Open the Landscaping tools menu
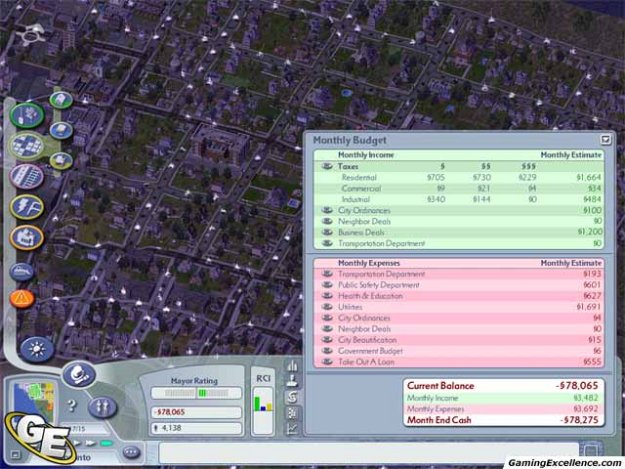This screenshot has height=469, width=625. coord(27,116)
